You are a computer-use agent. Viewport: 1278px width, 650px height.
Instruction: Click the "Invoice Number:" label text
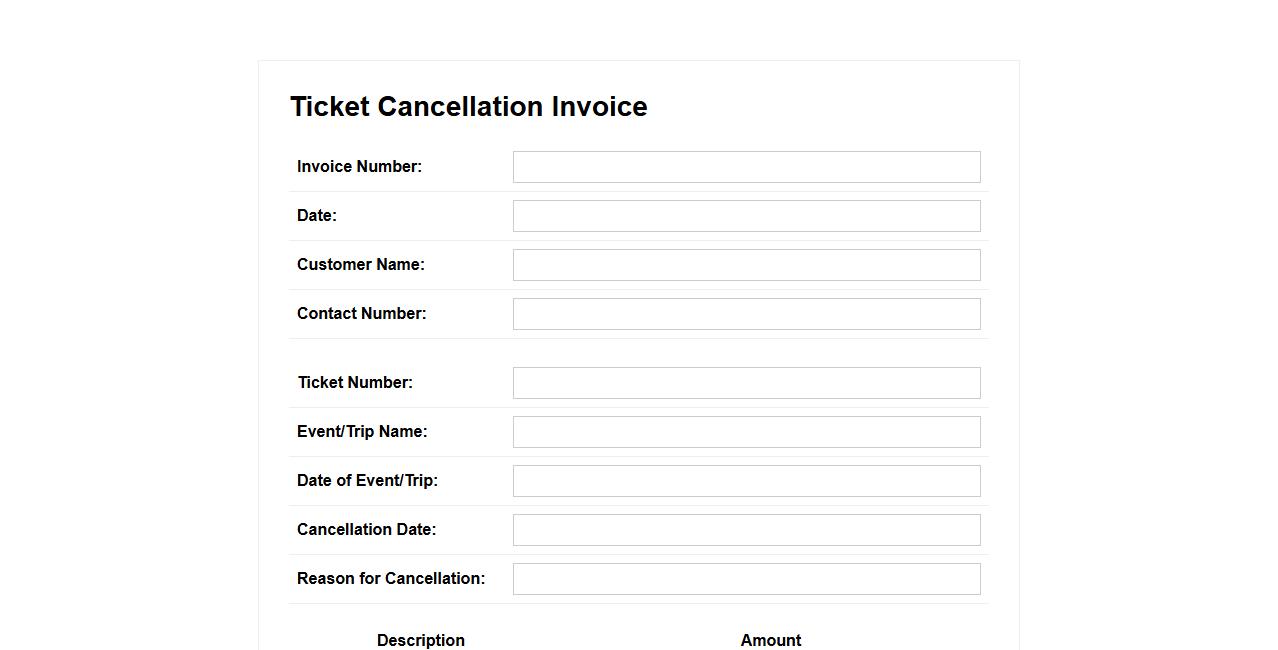coord(359,167)
